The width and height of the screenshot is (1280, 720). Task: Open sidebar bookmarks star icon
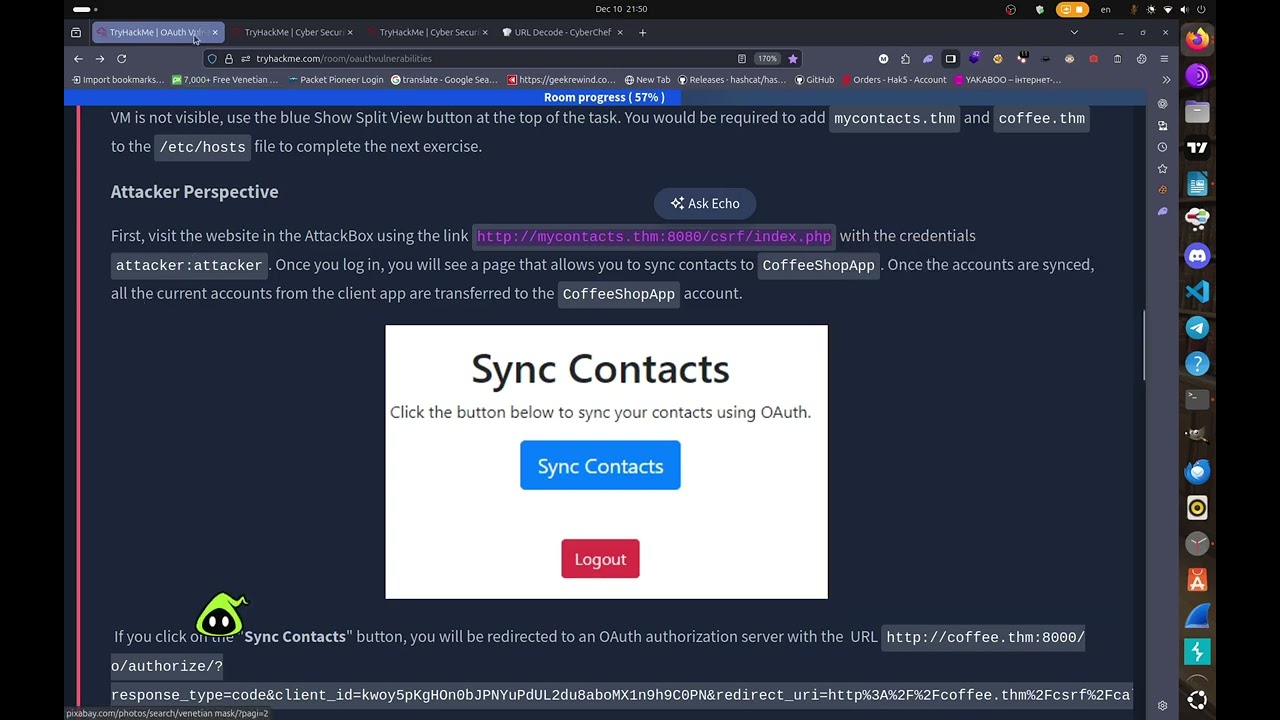1162,168
